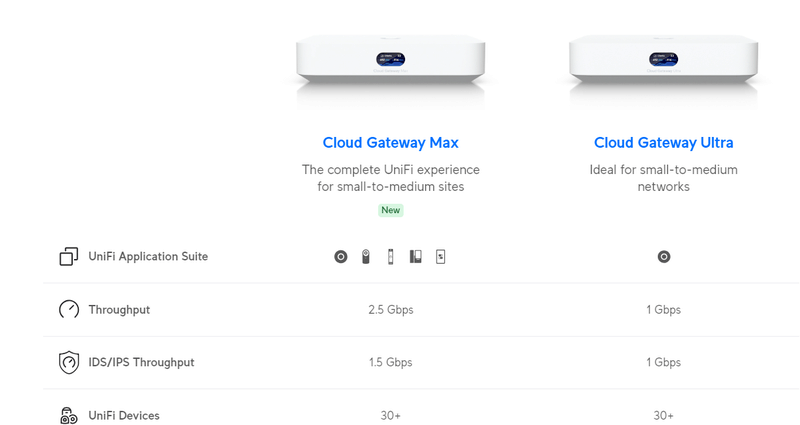Click the IDS/IPS Throughput shield icon
Image resolution: width=800 pixels, height=425 pixels.
69,362
